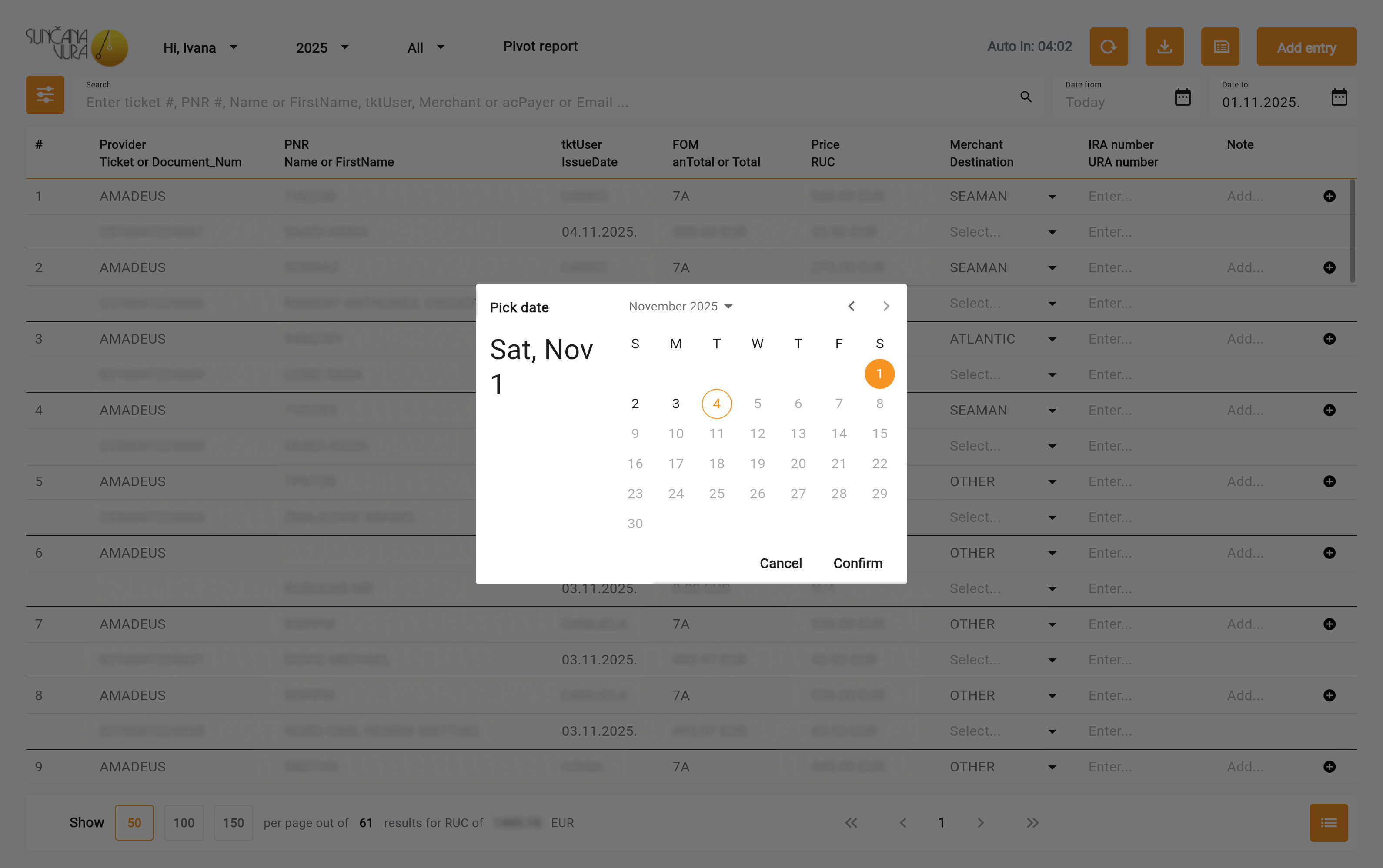Select 150 results per page
The width and height of the screenshot is (1383, 868).
coord(233,822)
